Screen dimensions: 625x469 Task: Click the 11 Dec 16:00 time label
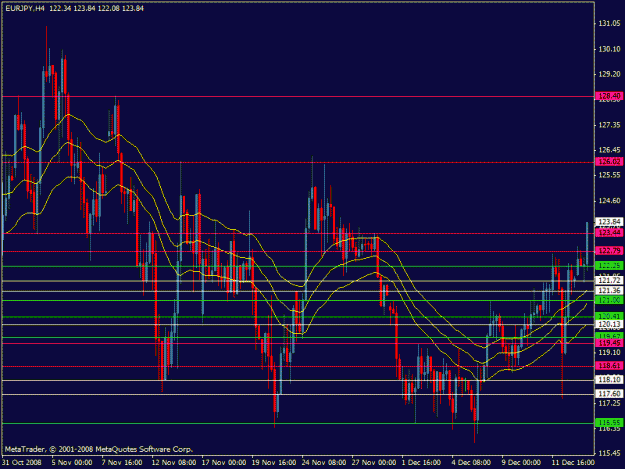coord(573,463)
